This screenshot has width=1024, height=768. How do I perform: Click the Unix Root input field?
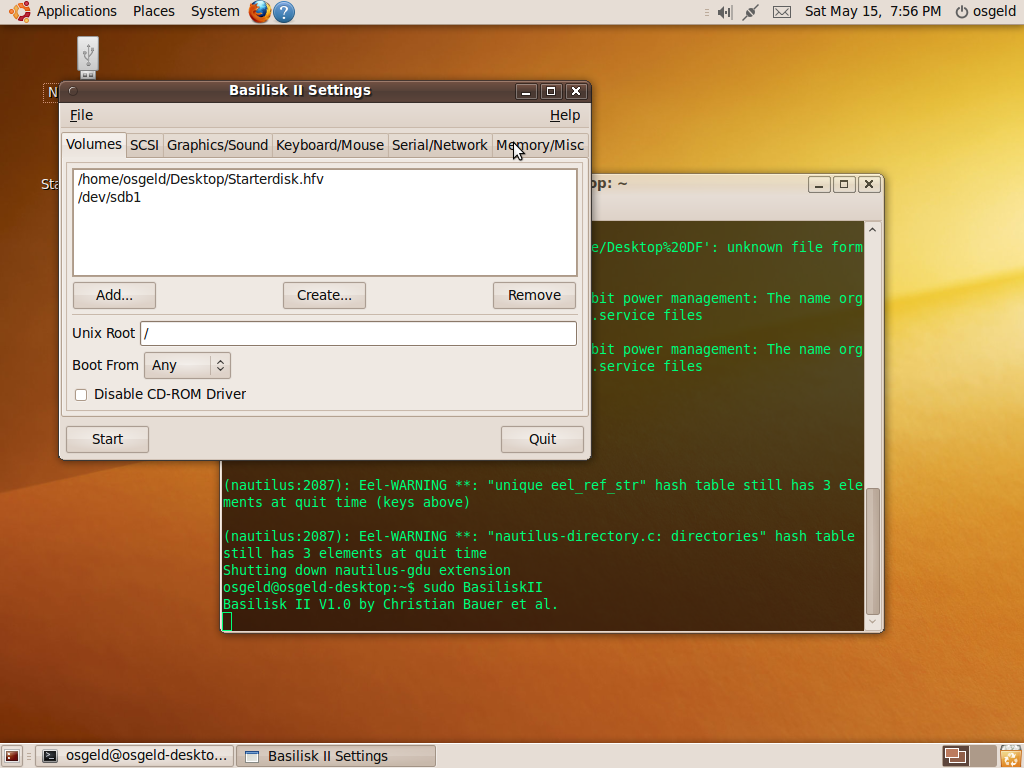click(x=359, y=333)
